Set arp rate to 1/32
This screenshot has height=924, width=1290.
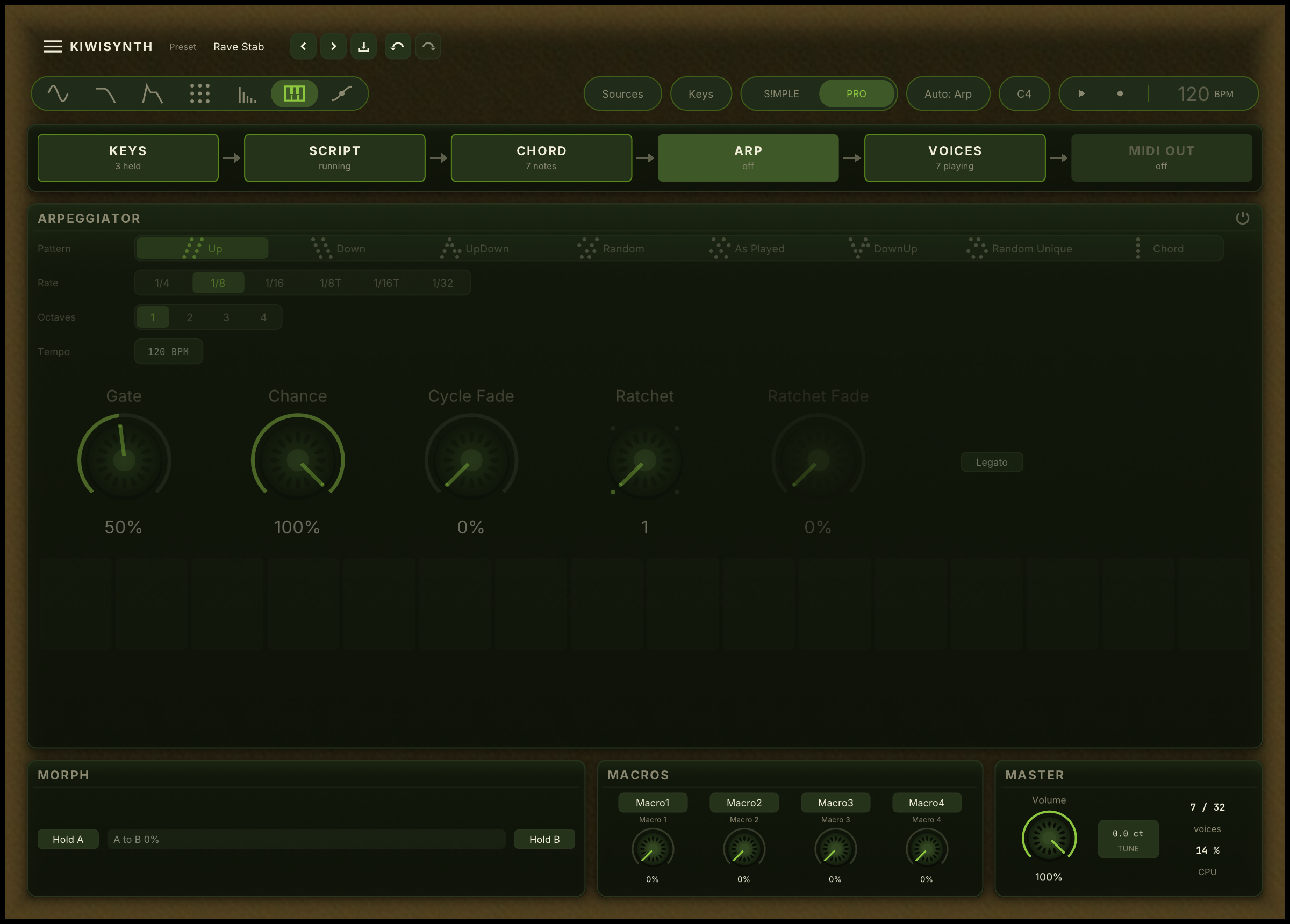442,283
